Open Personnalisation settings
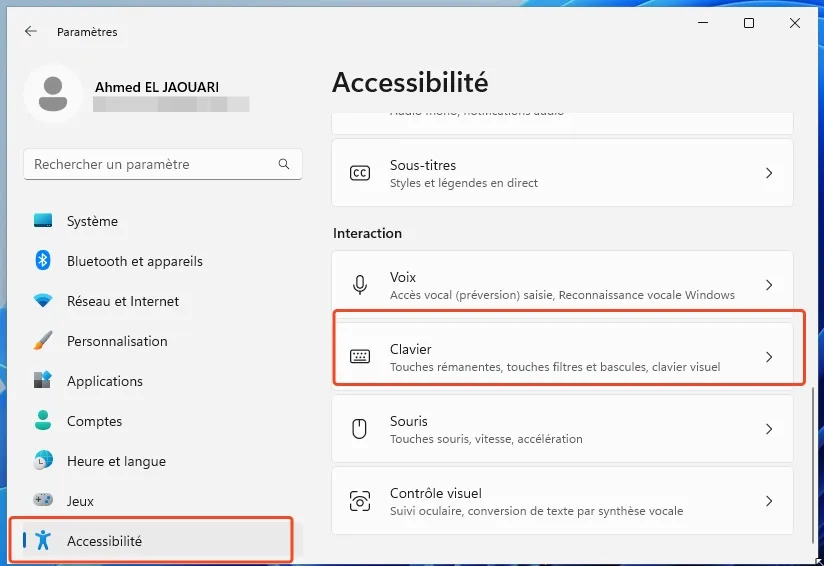This screenshot has width=824, height=566. tap(162, 341)
